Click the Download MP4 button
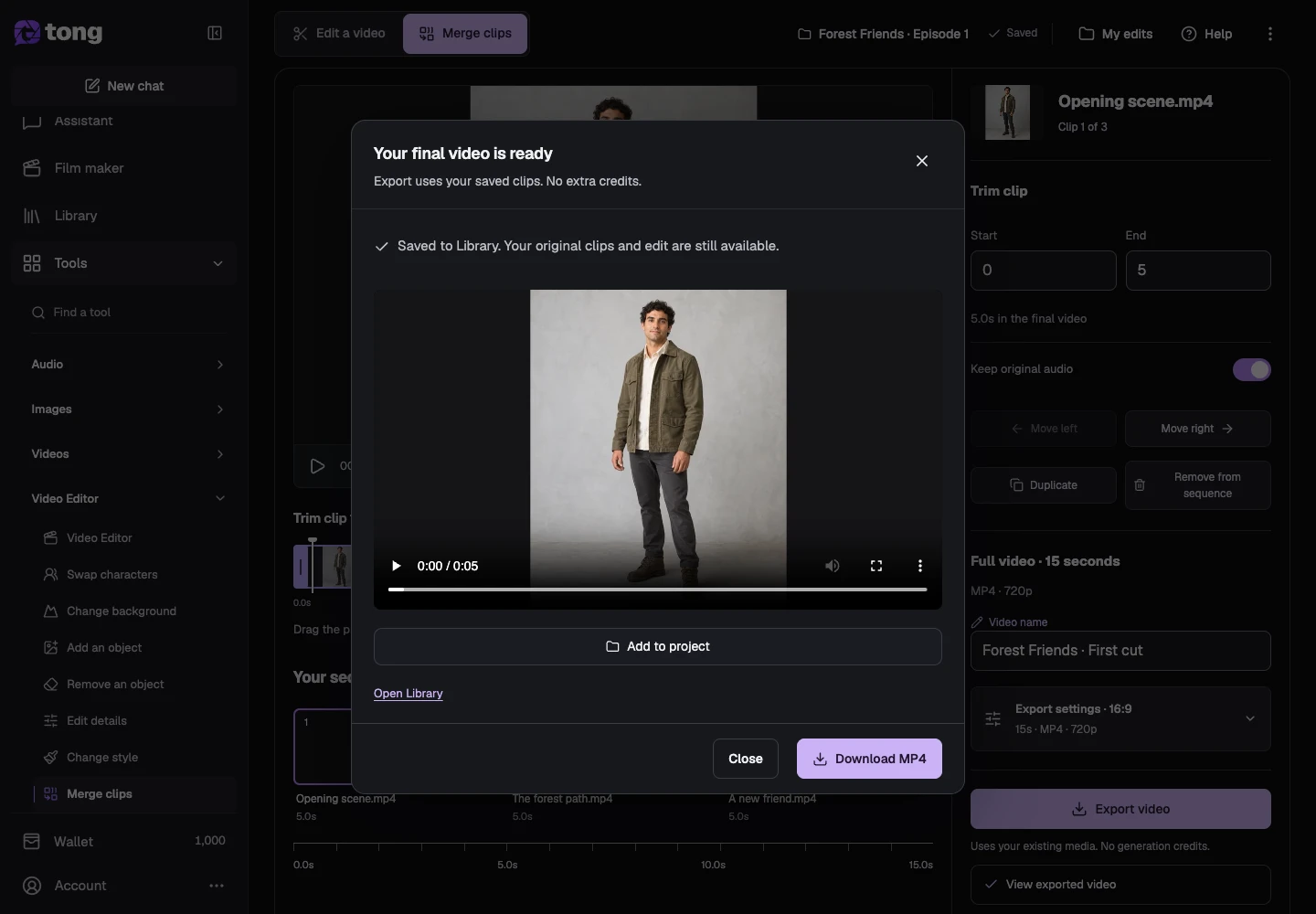This screenshot has height=914, width=1316. [869, 759]
